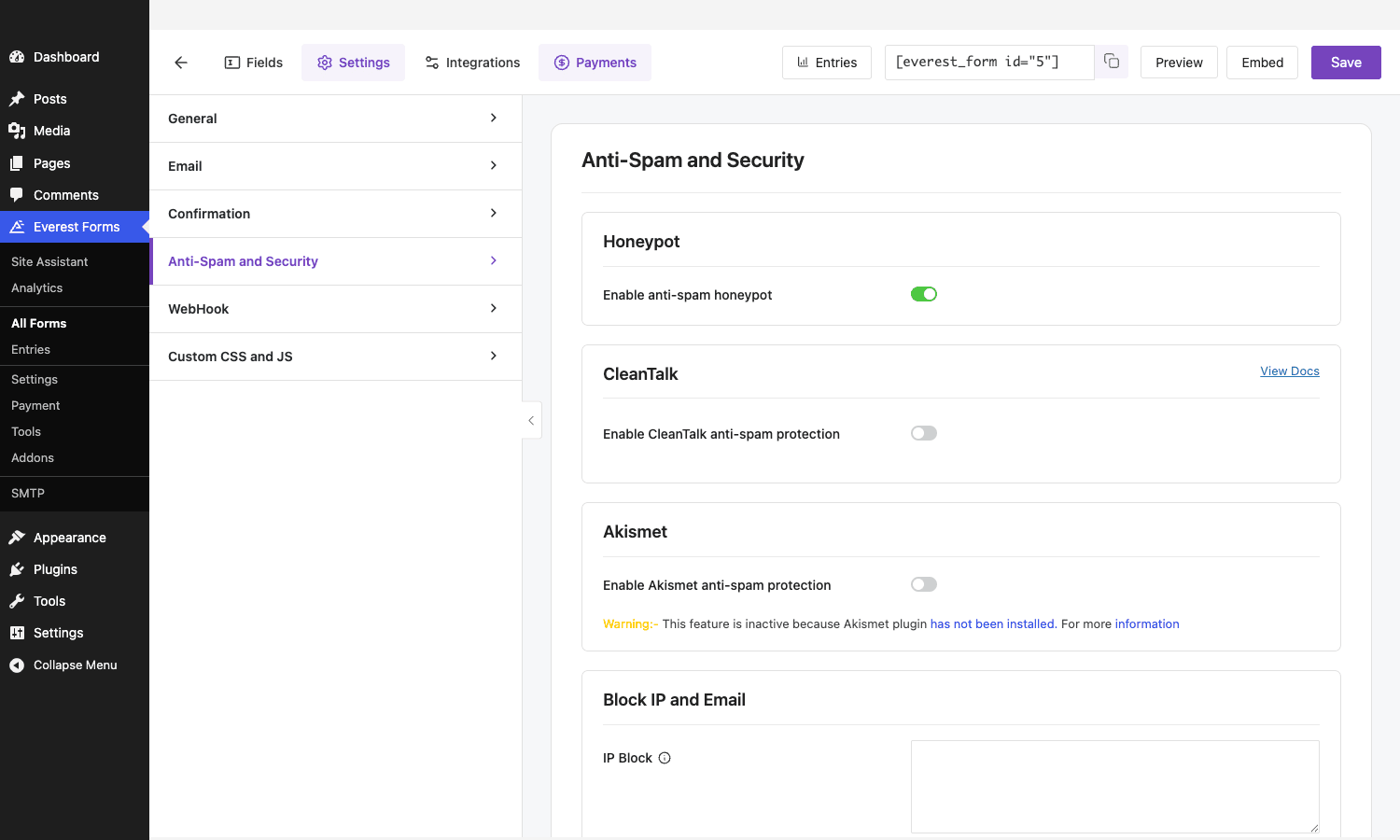The image size is (1400, 840).
Task: Click the Plugins plug icon
Action: coord(17,569)
